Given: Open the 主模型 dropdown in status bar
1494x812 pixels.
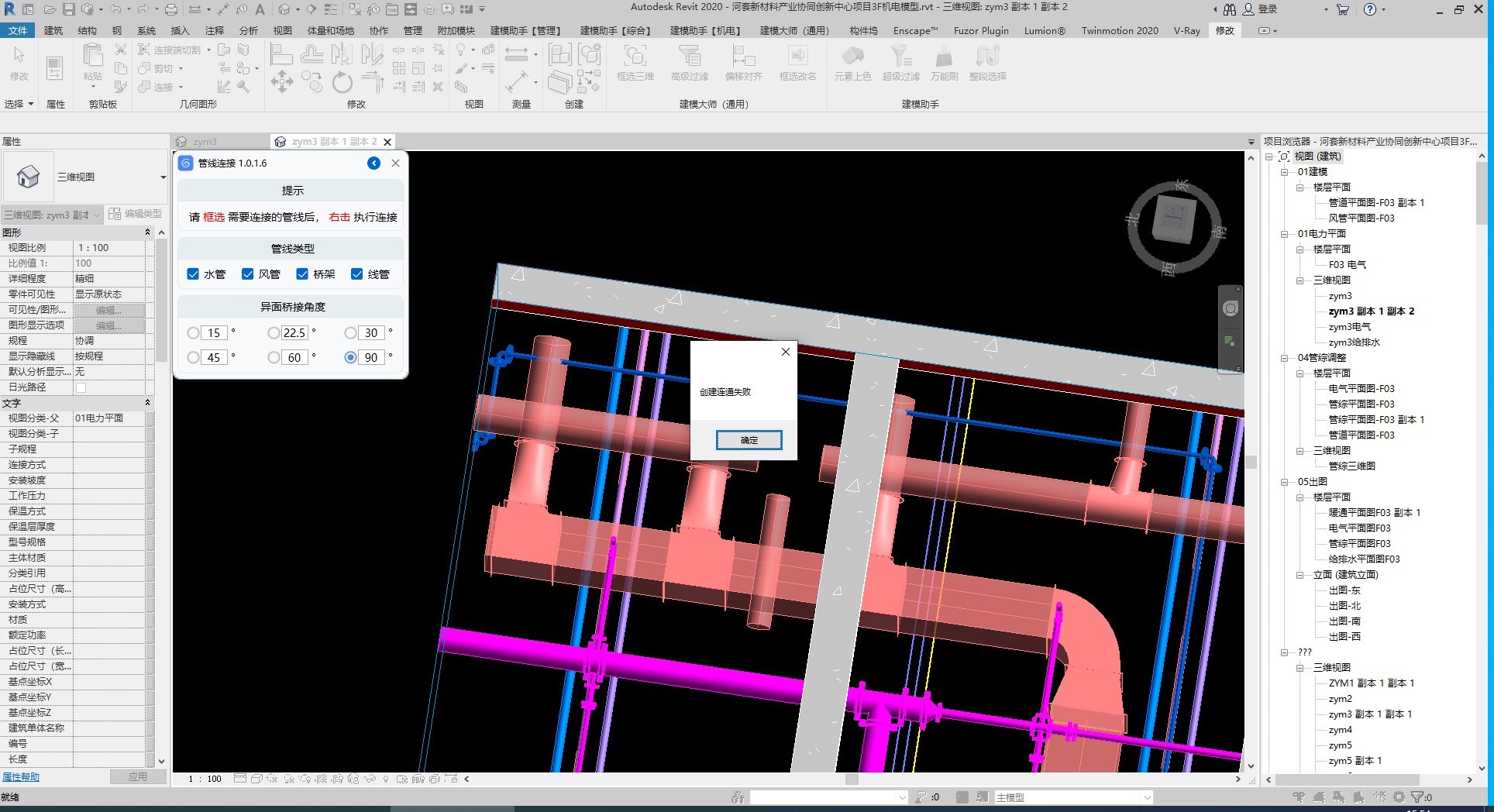Looking at the screenshot, I should pos(1147,797).
